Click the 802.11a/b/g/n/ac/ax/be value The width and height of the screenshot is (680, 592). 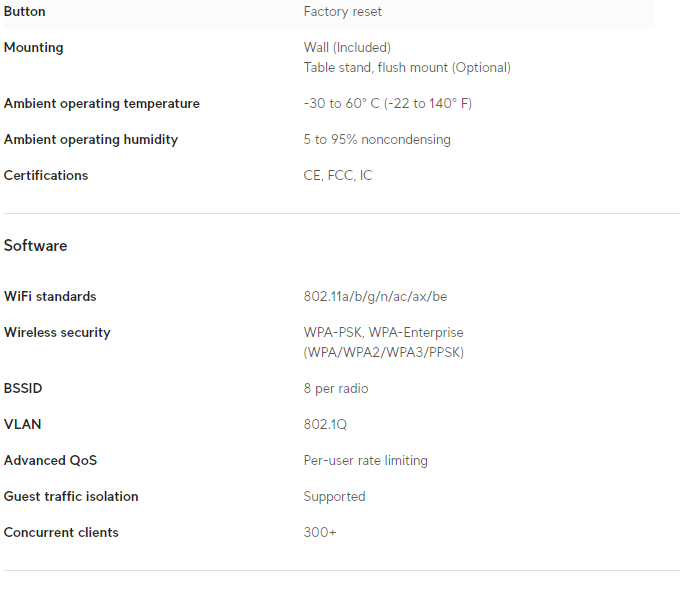coord(375,297)
